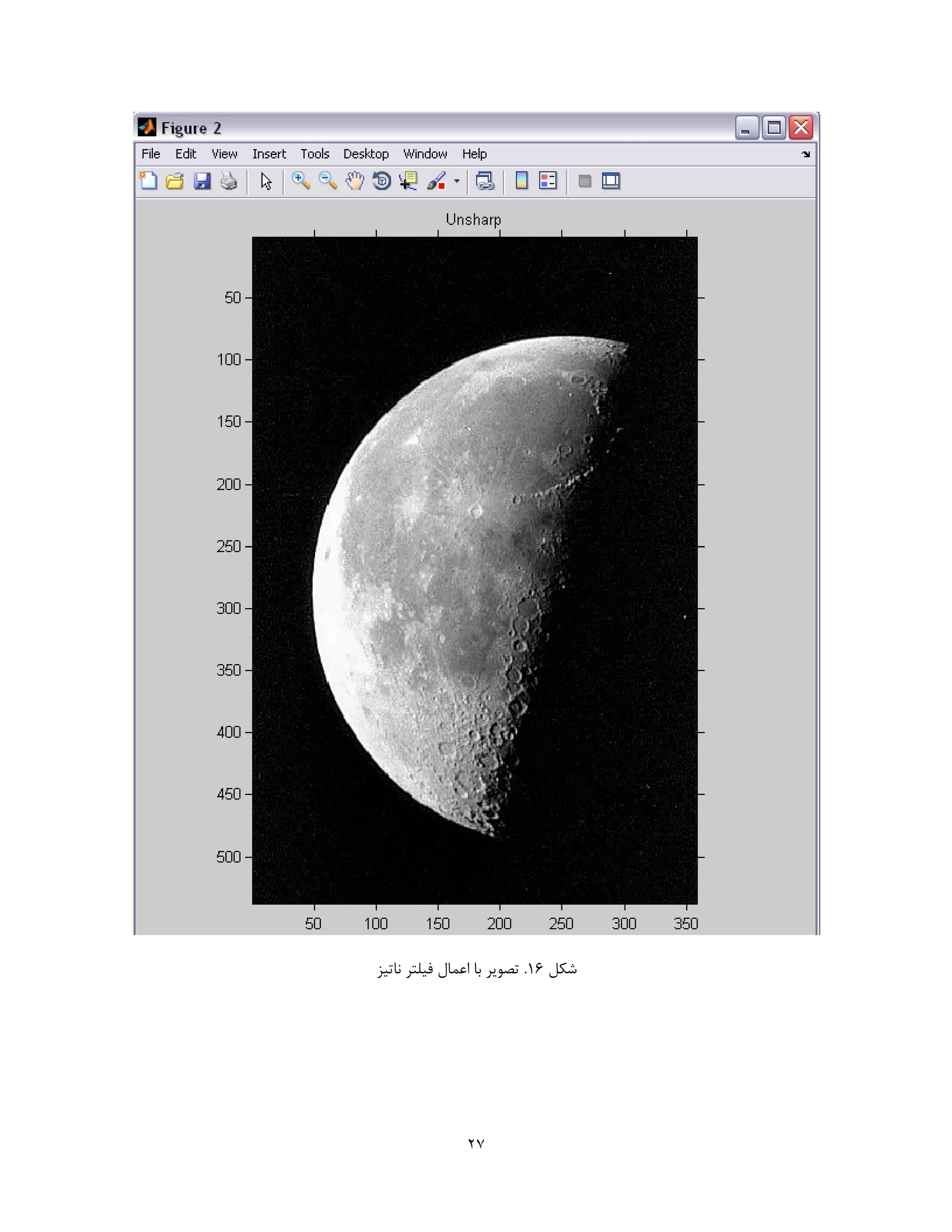Toggle the Insert Legend toolbar button

pyautogui.click(x=548, y=181)
